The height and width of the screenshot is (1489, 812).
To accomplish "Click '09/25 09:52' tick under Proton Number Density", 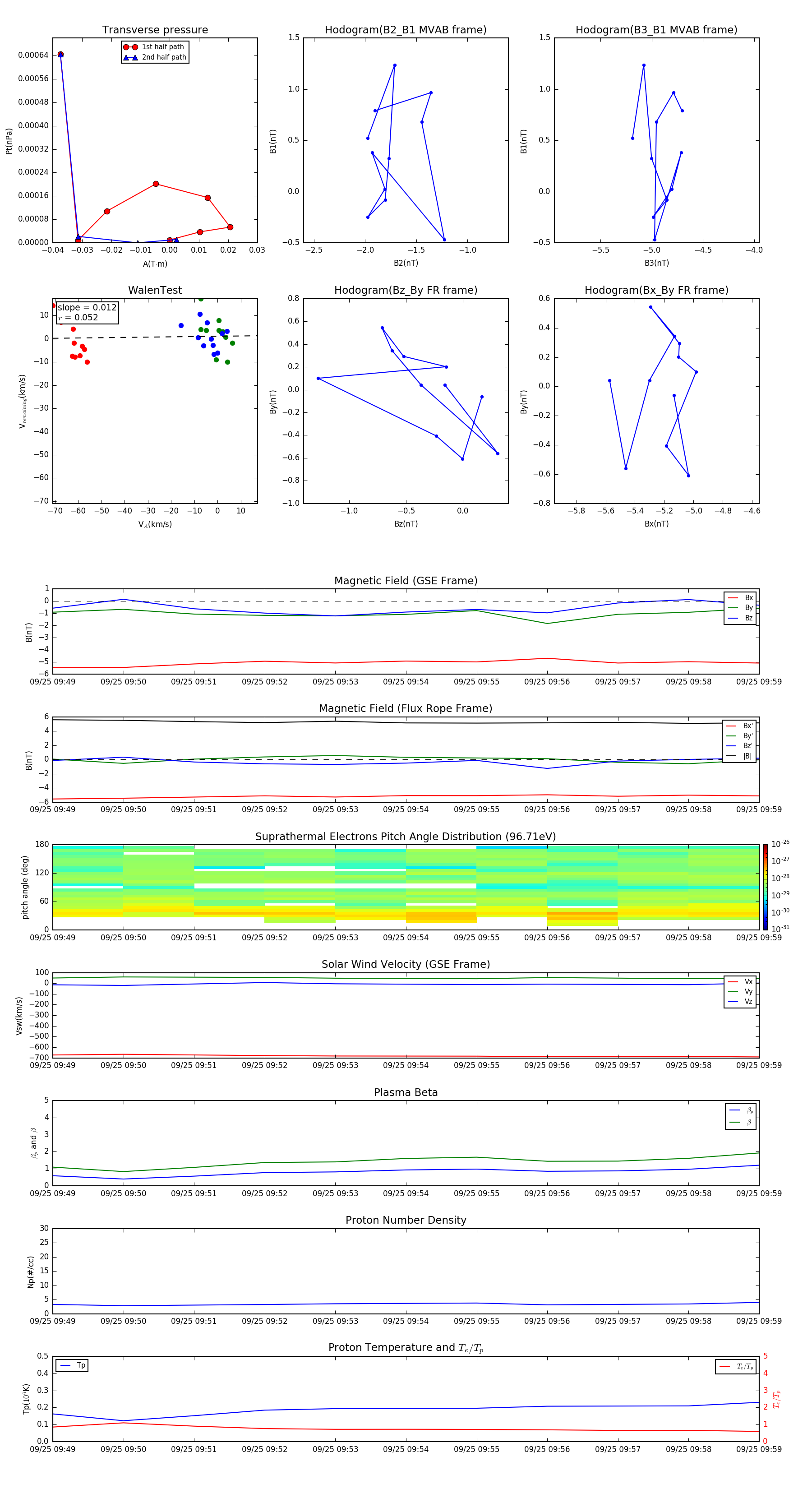I will (x=264, y=1321).
